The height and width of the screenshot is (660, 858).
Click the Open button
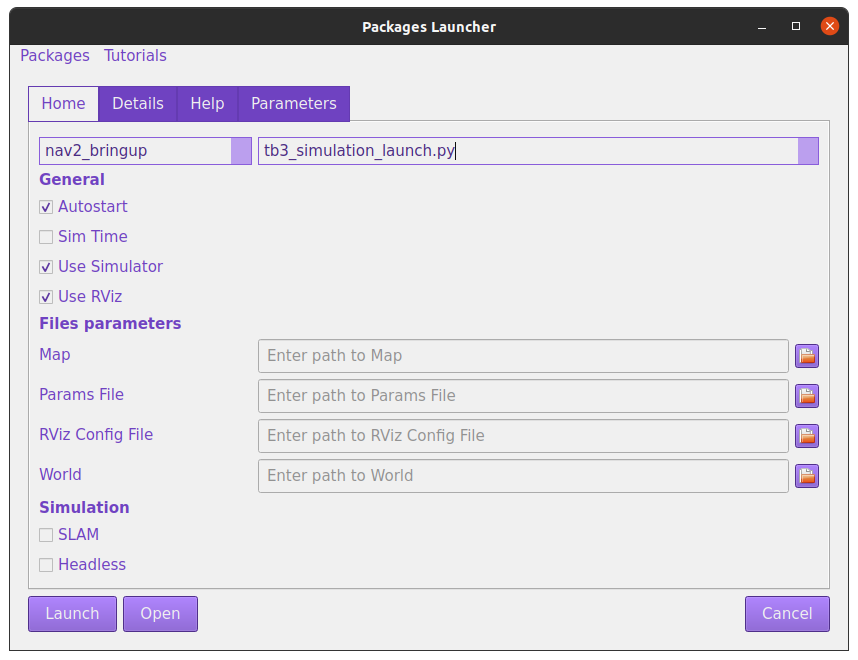(x=160, y=613)
